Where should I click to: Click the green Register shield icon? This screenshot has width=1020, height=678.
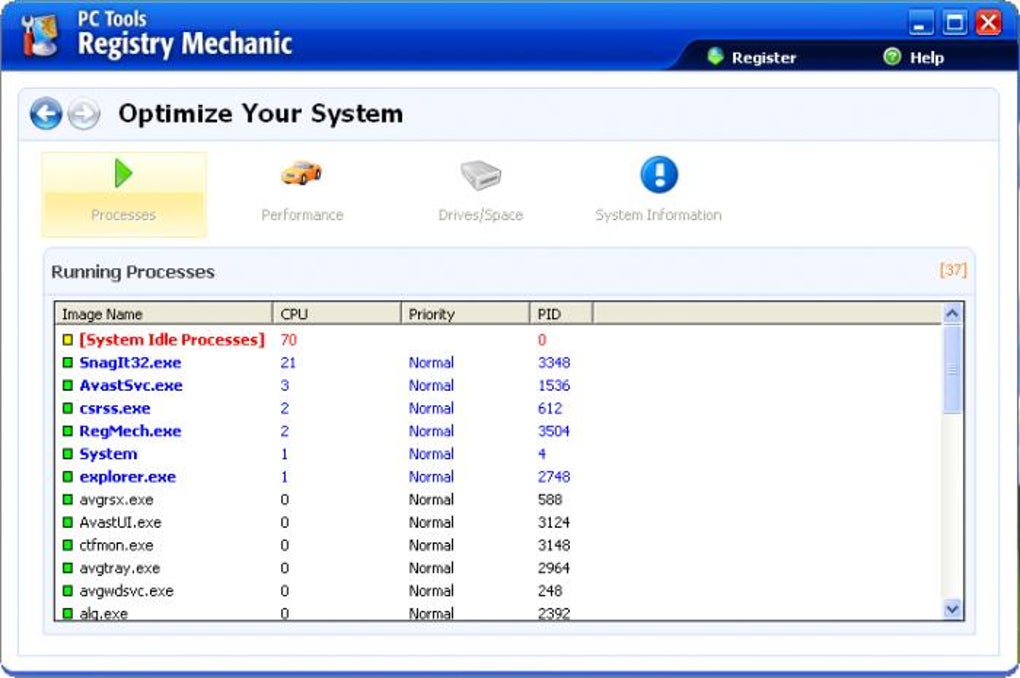(x=716, y=57)
